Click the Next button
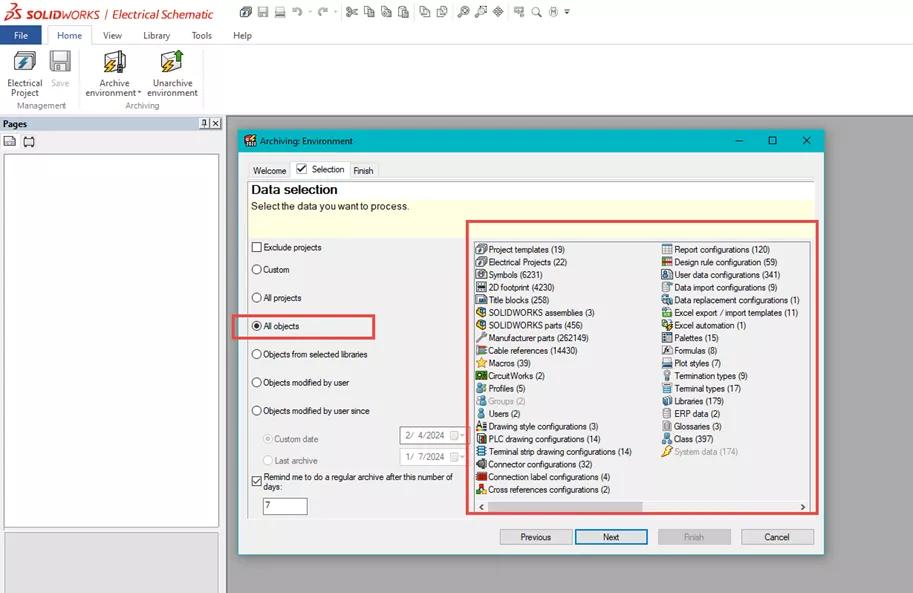 click(611, 537)
